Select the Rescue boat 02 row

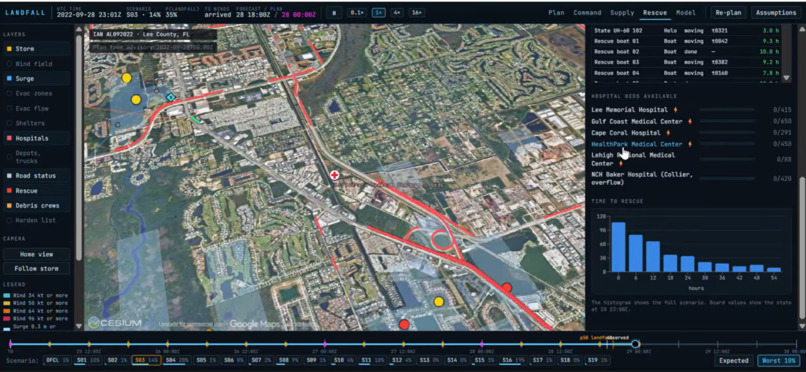[x=686, y=51]
